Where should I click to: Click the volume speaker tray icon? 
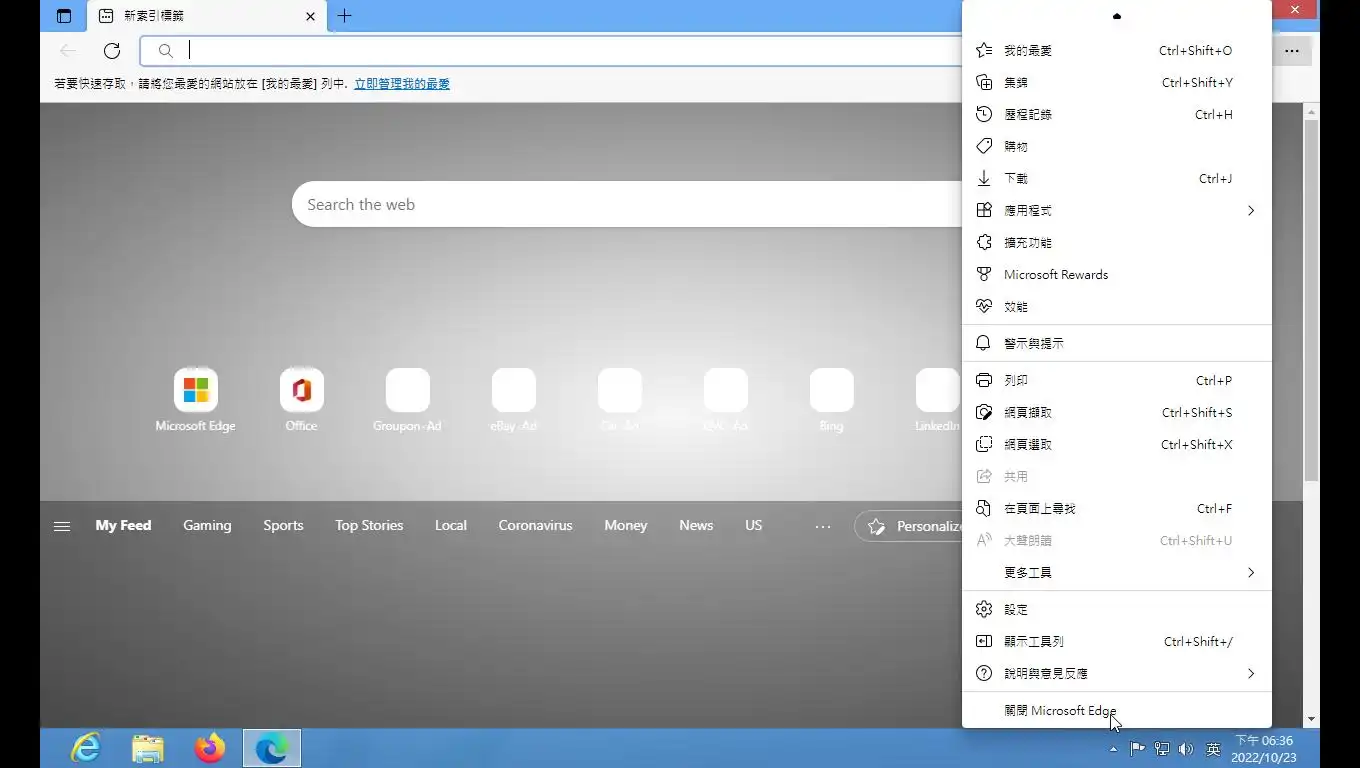(x=1186, y=749)
